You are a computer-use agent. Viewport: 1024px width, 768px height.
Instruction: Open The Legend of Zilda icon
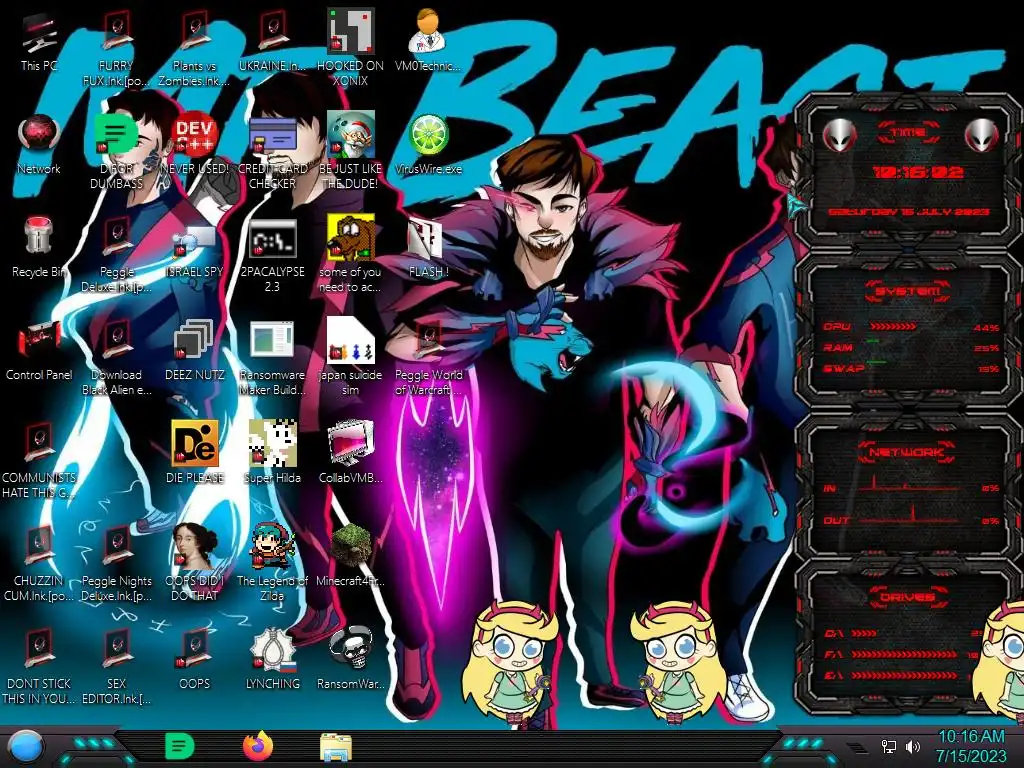pos(272,546)
